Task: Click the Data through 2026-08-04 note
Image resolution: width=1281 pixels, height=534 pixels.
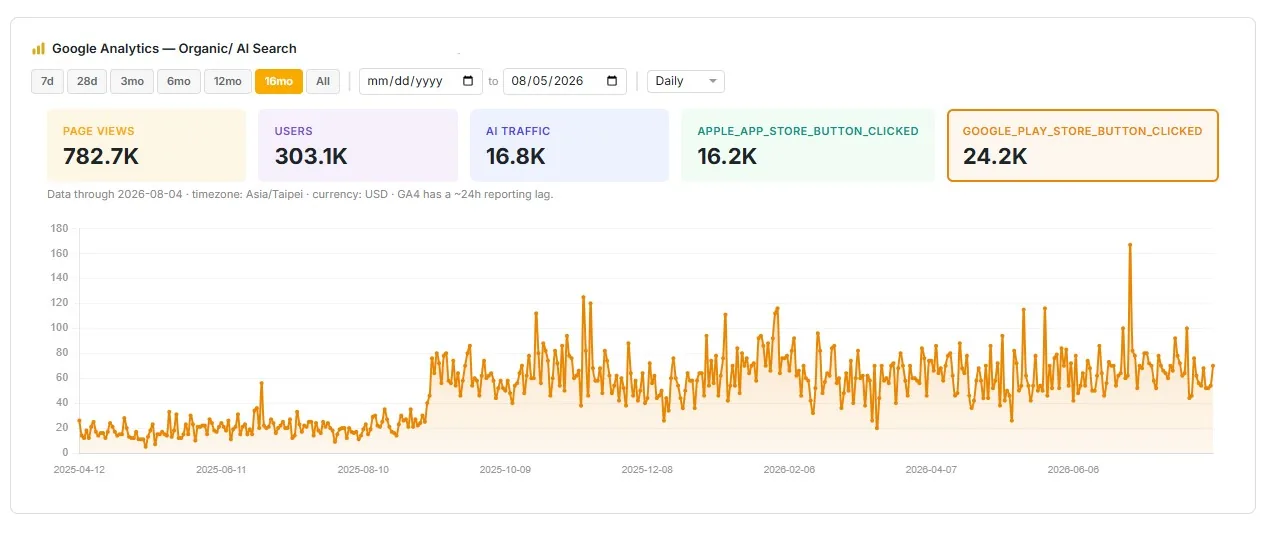Action: tap(300, 194)
